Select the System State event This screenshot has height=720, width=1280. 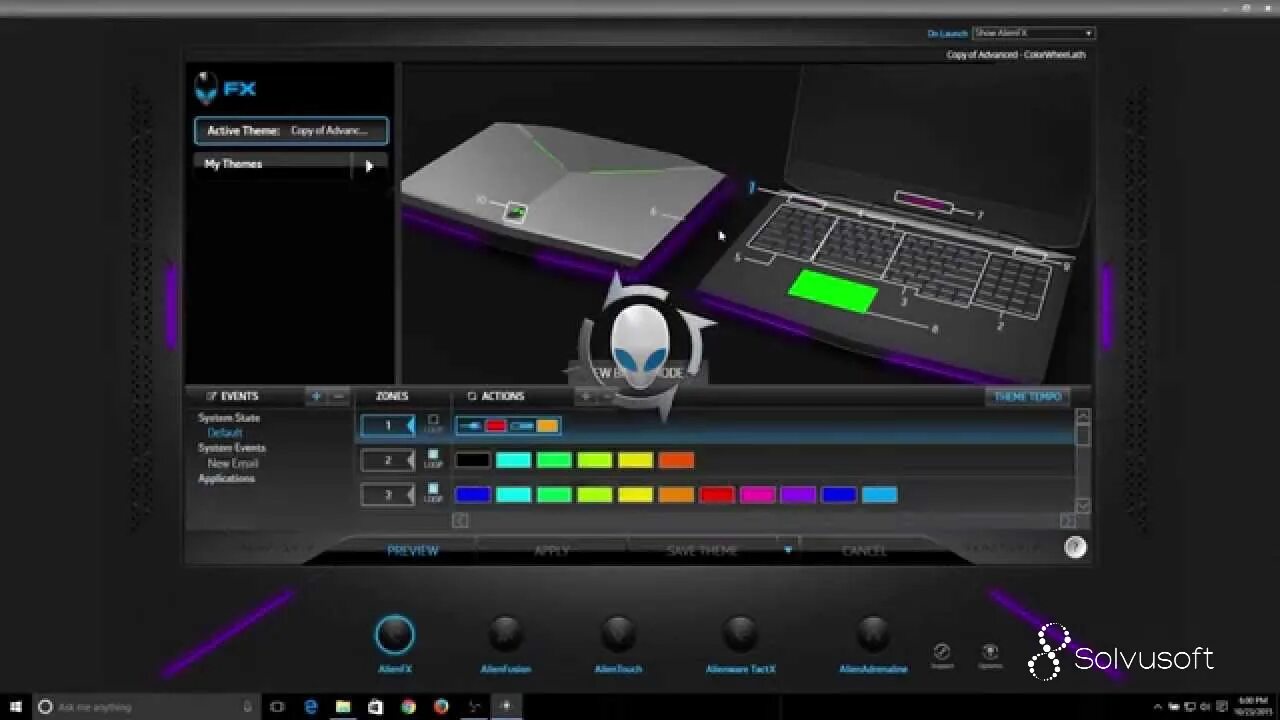tap(229, 418)
